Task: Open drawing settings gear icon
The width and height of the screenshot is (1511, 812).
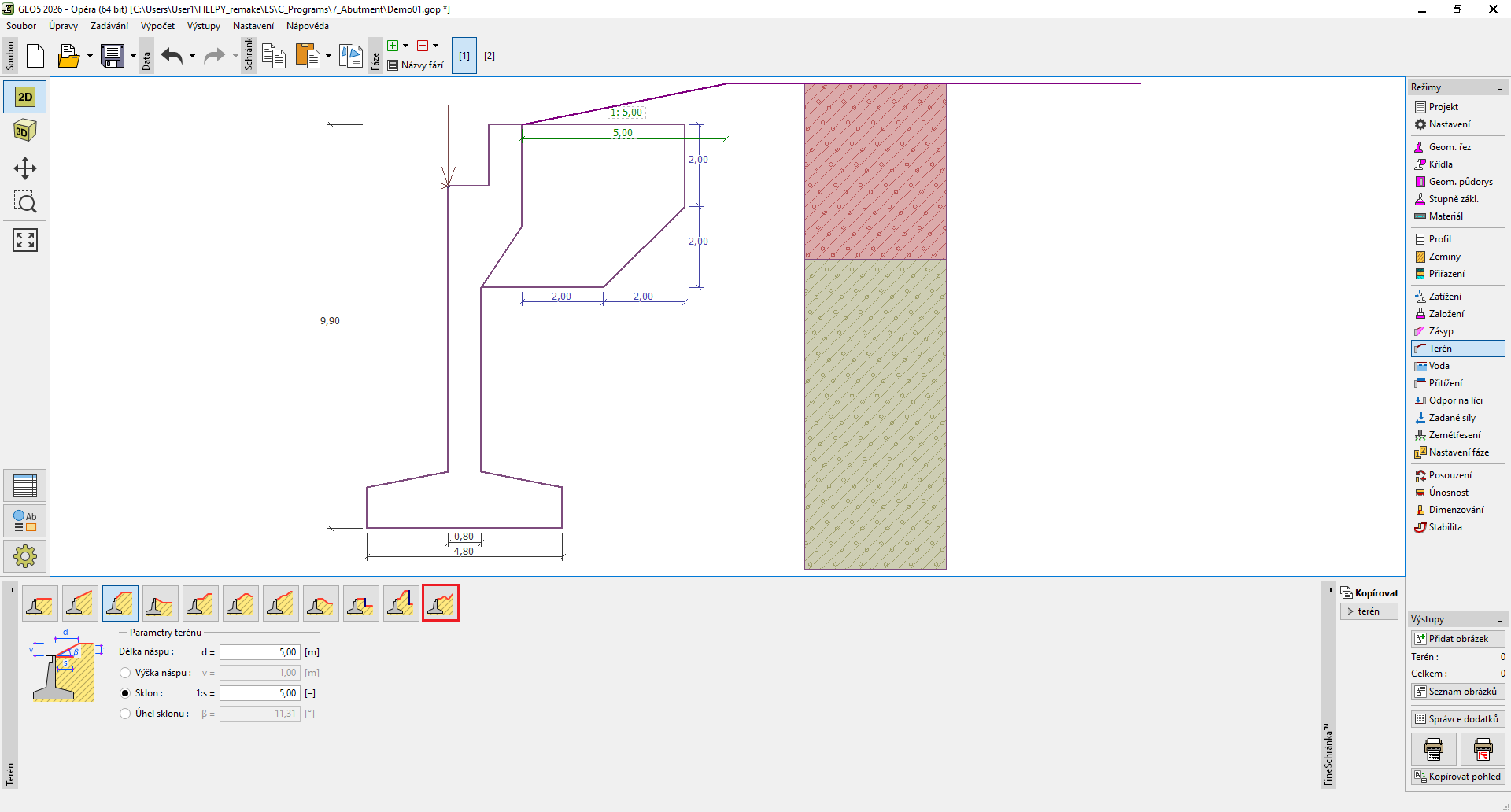Action: tap(24, 556)
